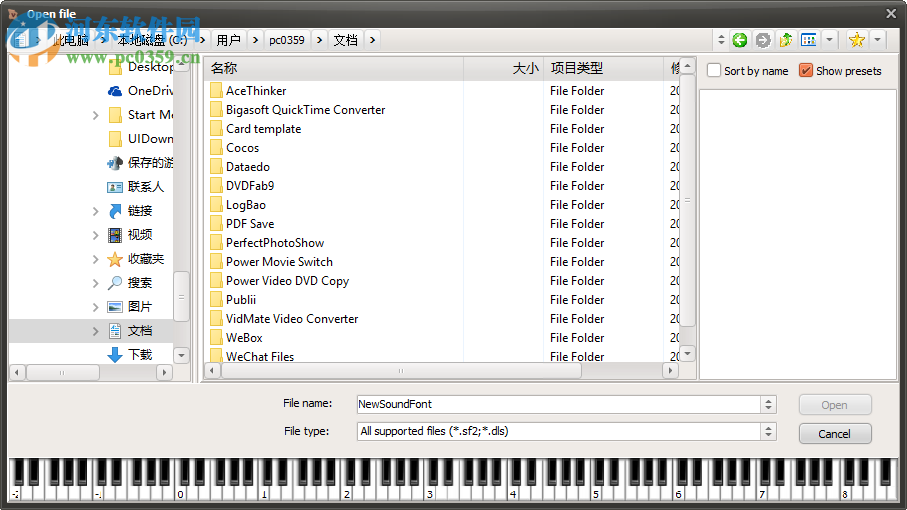Viewport: 907px width, 510px height.
Task: Open the File name history dropdown
Action: coord(768,404)
